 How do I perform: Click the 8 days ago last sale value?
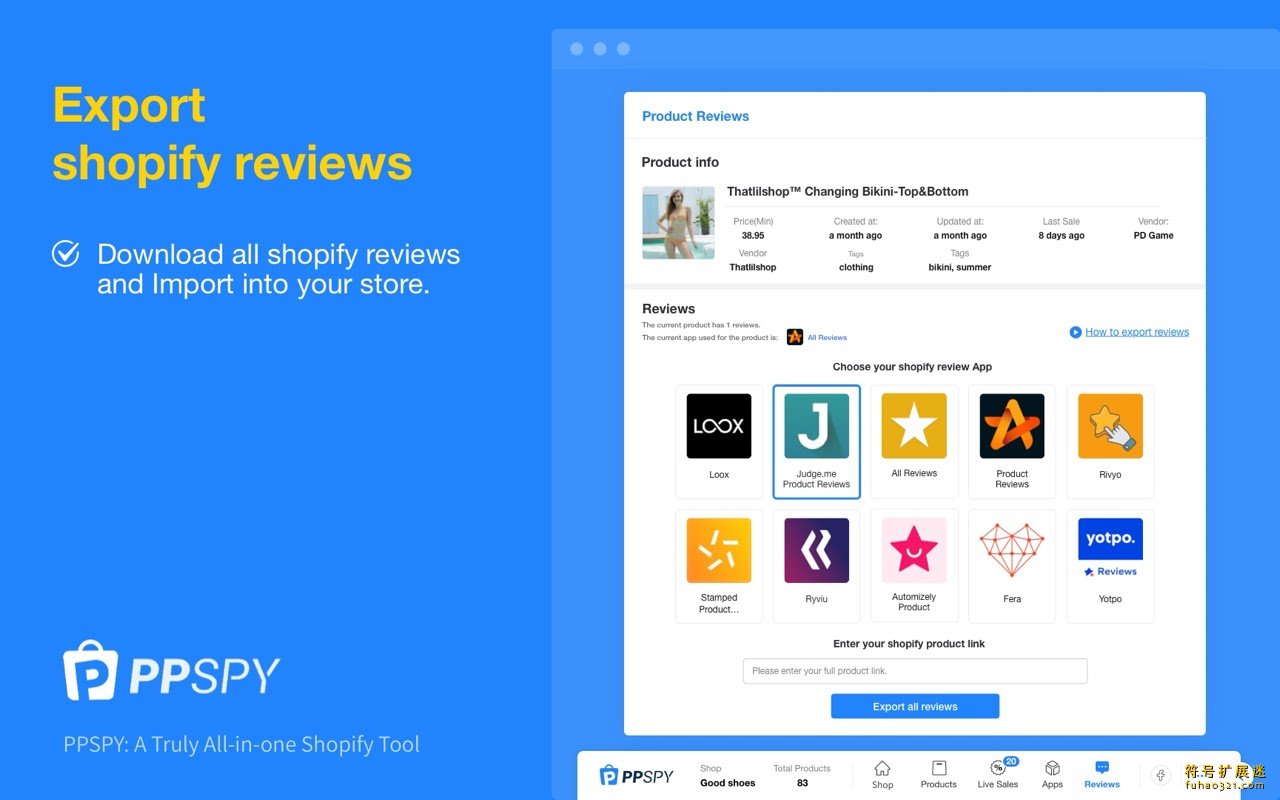tap(1061, 236)
